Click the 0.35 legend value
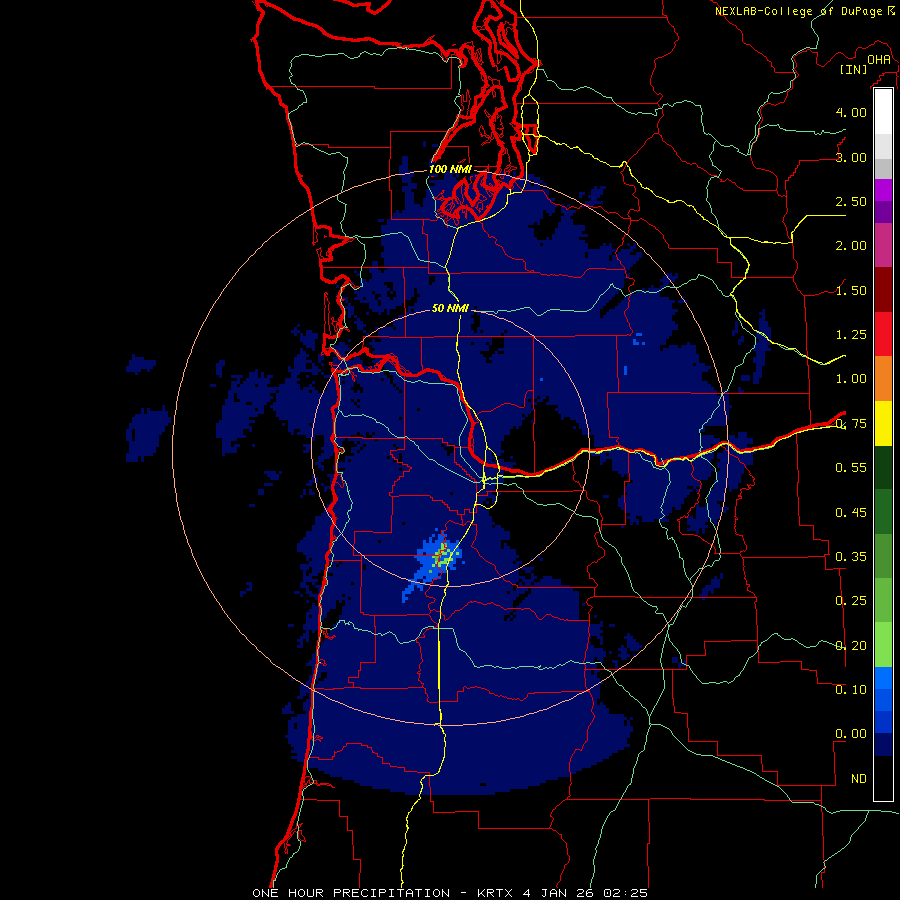900x900 pixels. click(x=851, y=557)
